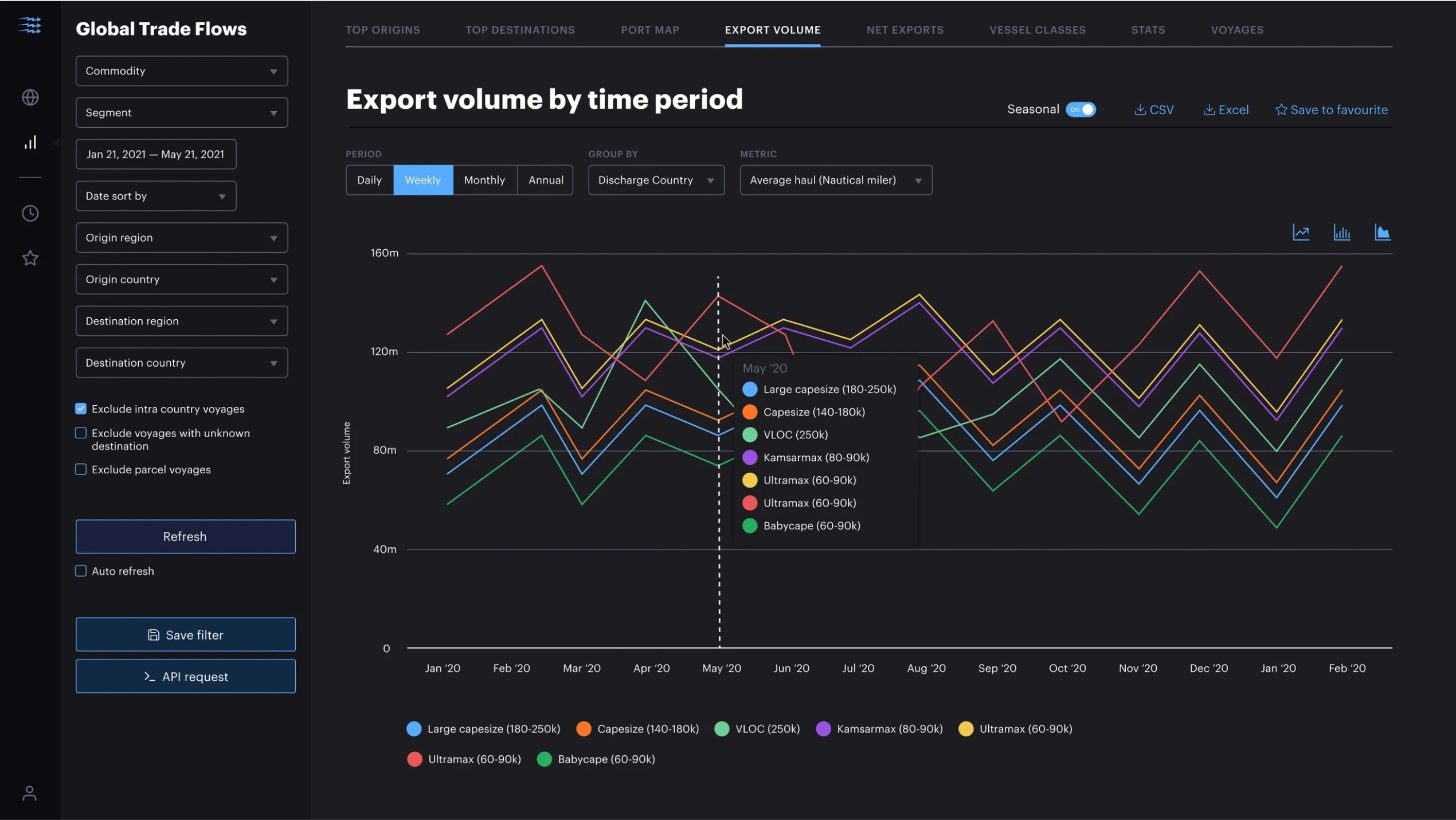Download data via the CSV link

pyautogui.click(x=1154, y=109)
